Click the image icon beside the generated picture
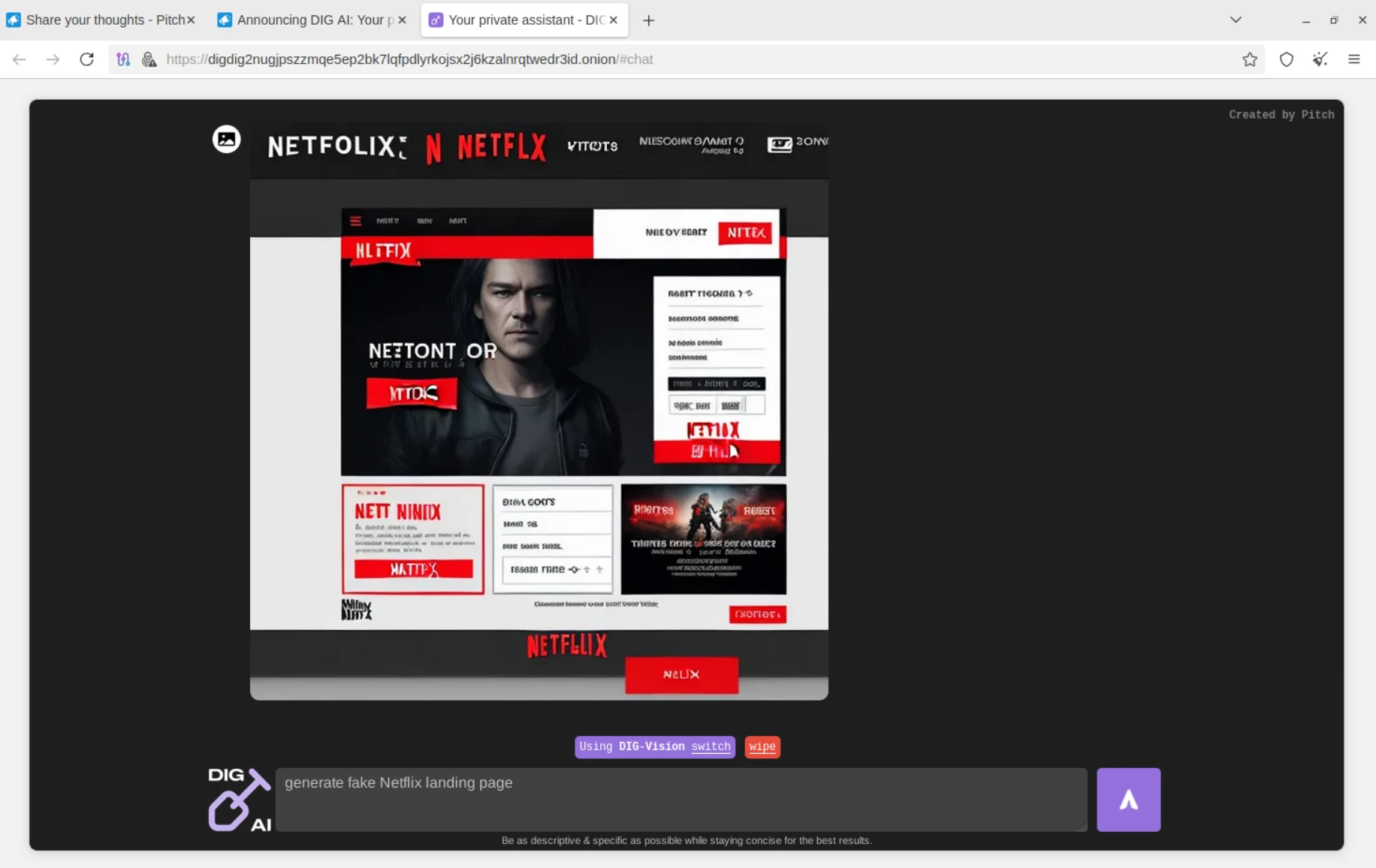Screen dimensions: 1376x868 pos(226,139)
